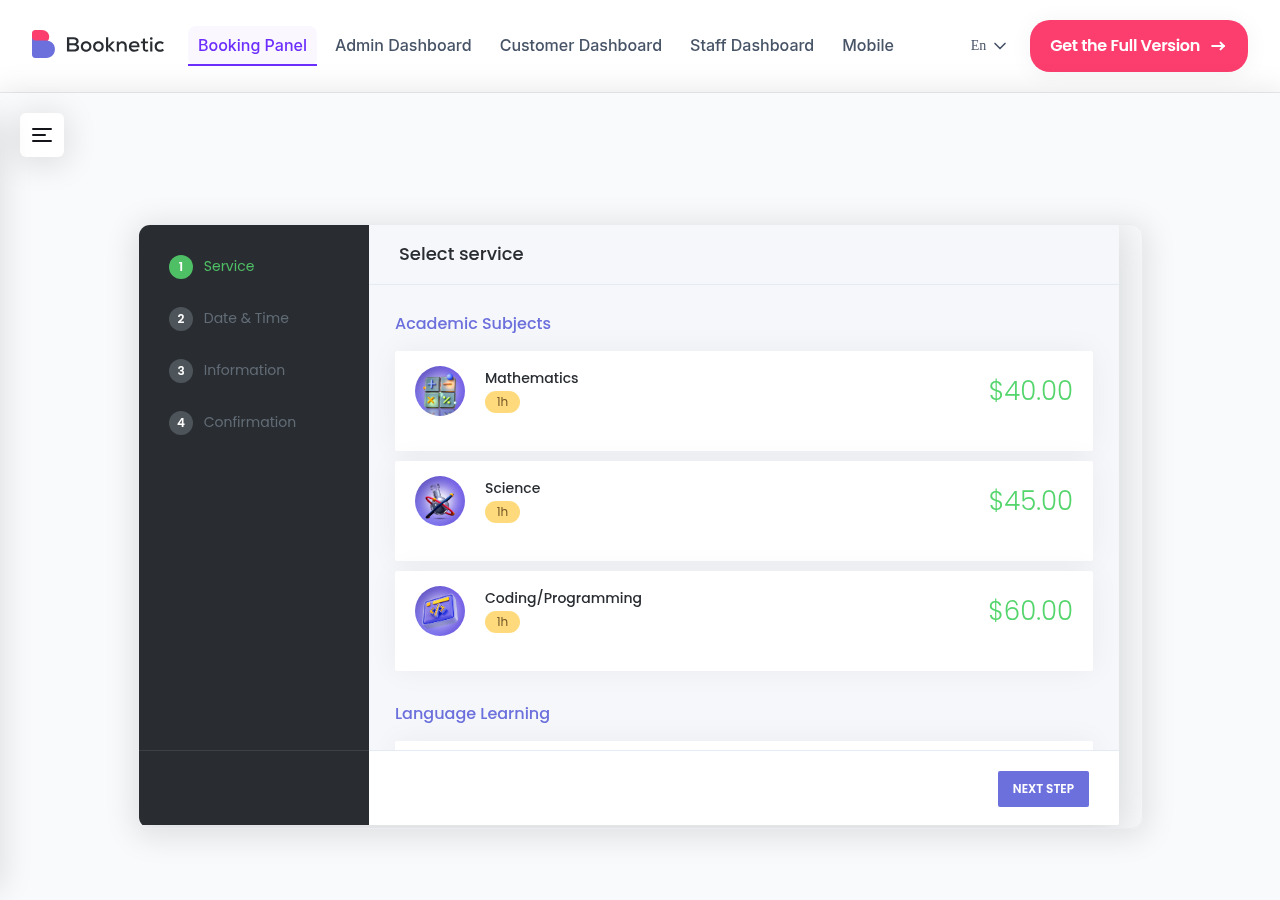Click the $45.00 Science price
The width and height of the screenshot is (1280, 900).
click(x=1031, y=501)
